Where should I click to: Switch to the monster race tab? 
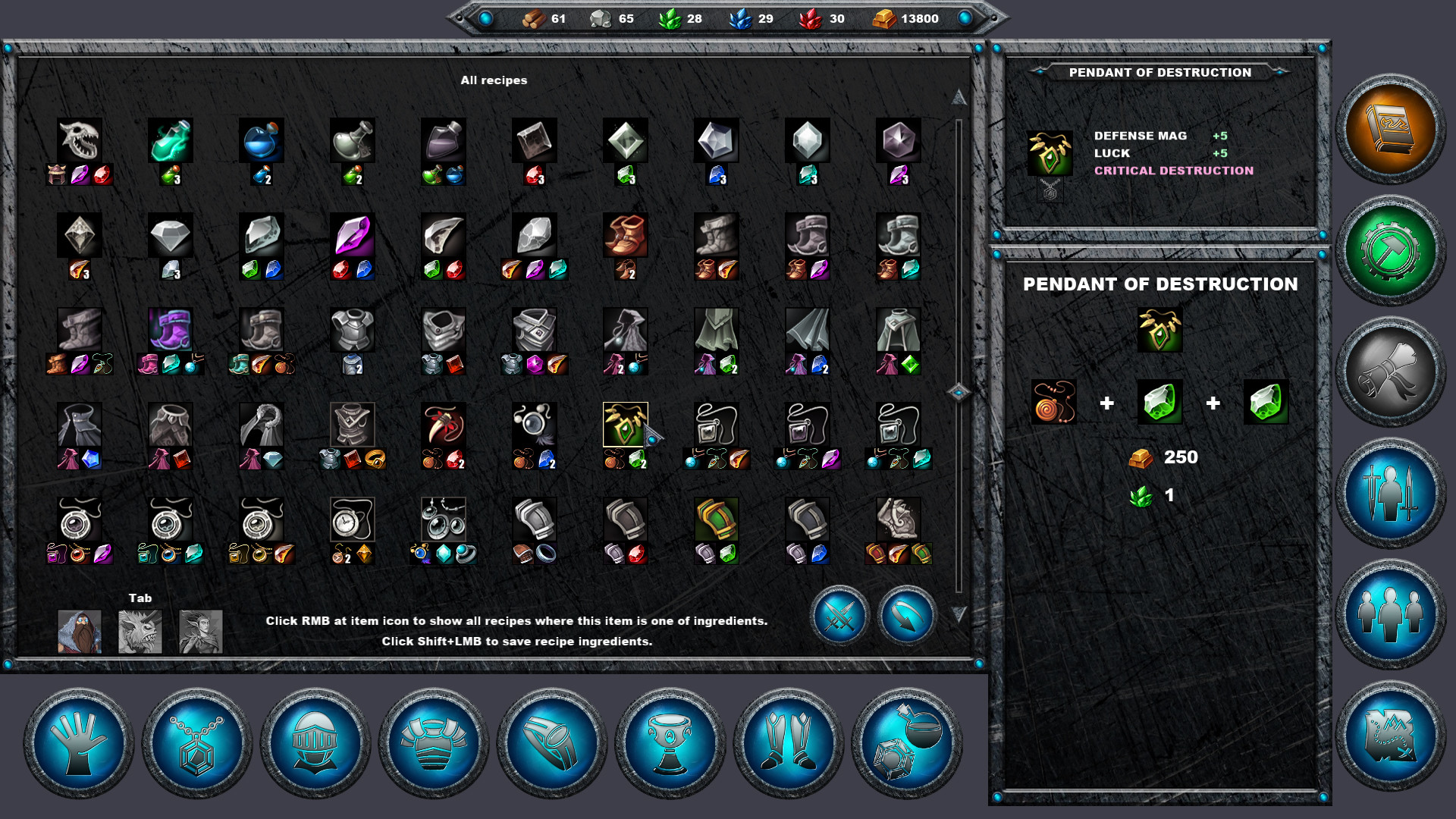coord(140,632)
